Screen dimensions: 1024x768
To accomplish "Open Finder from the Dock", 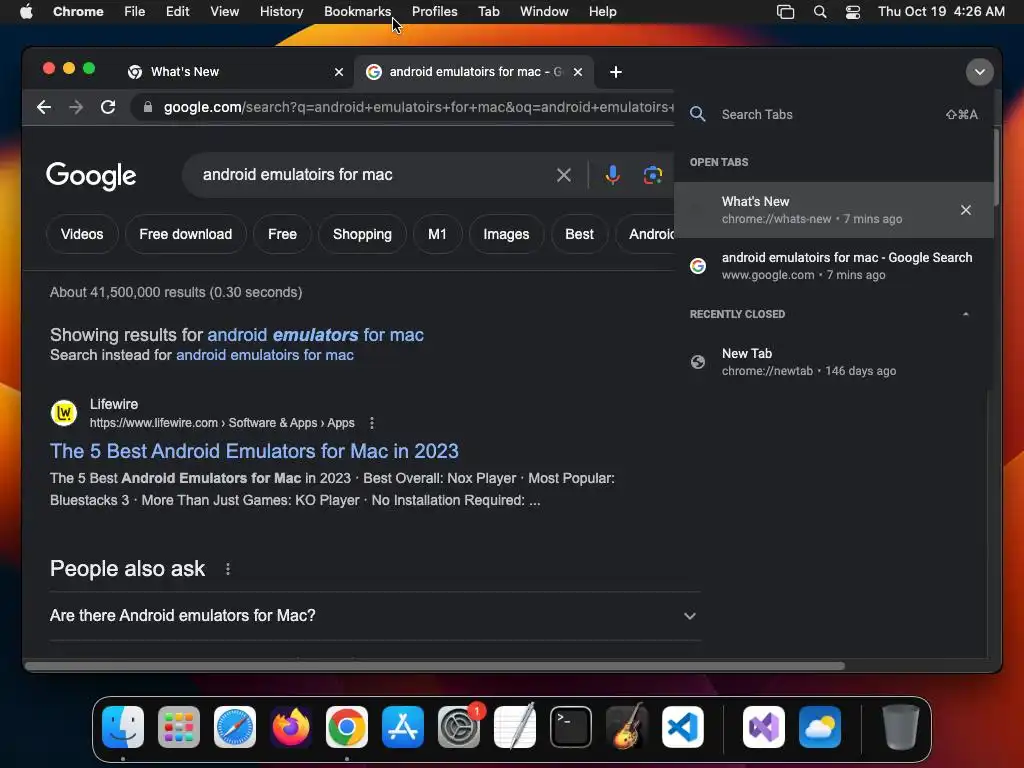I will click(x=123, y=727).
